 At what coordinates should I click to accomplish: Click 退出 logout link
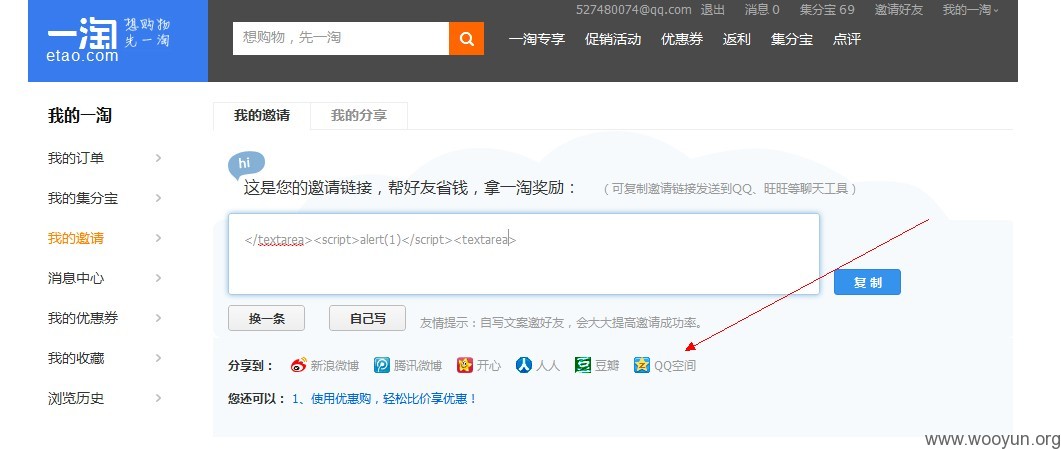tap(713, 9)
